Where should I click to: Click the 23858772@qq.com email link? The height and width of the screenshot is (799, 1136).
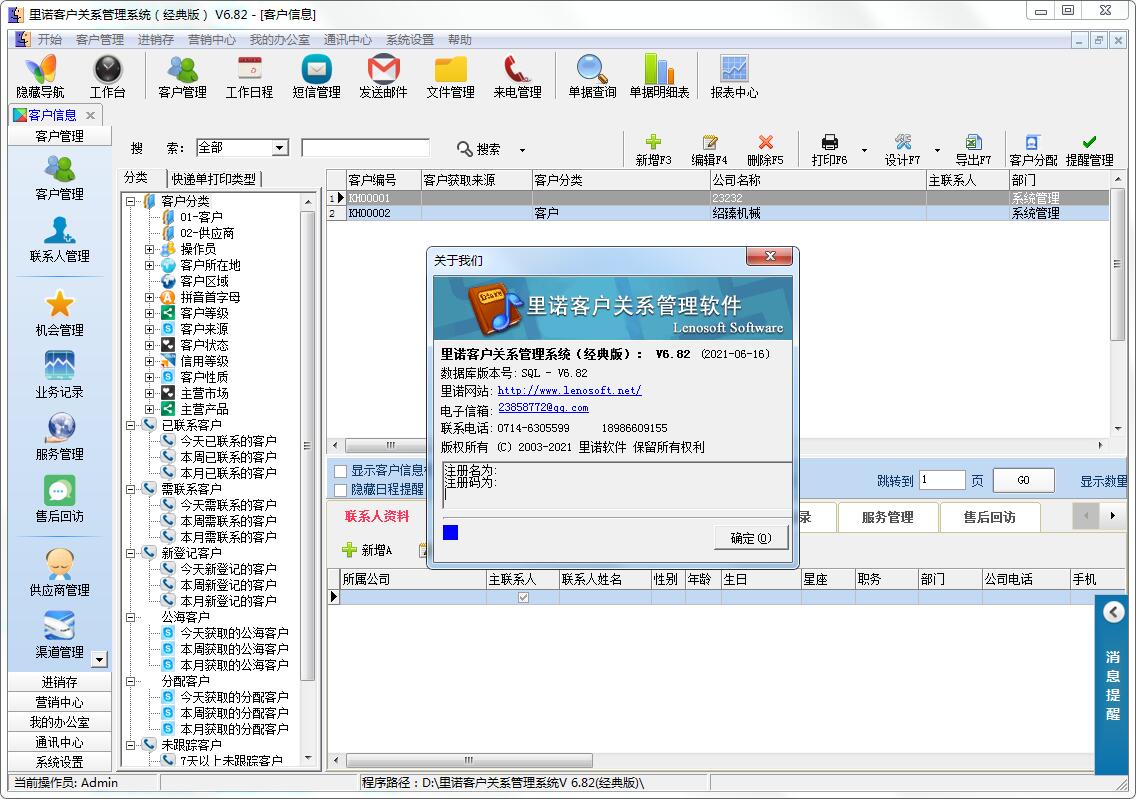coord(543,408)
